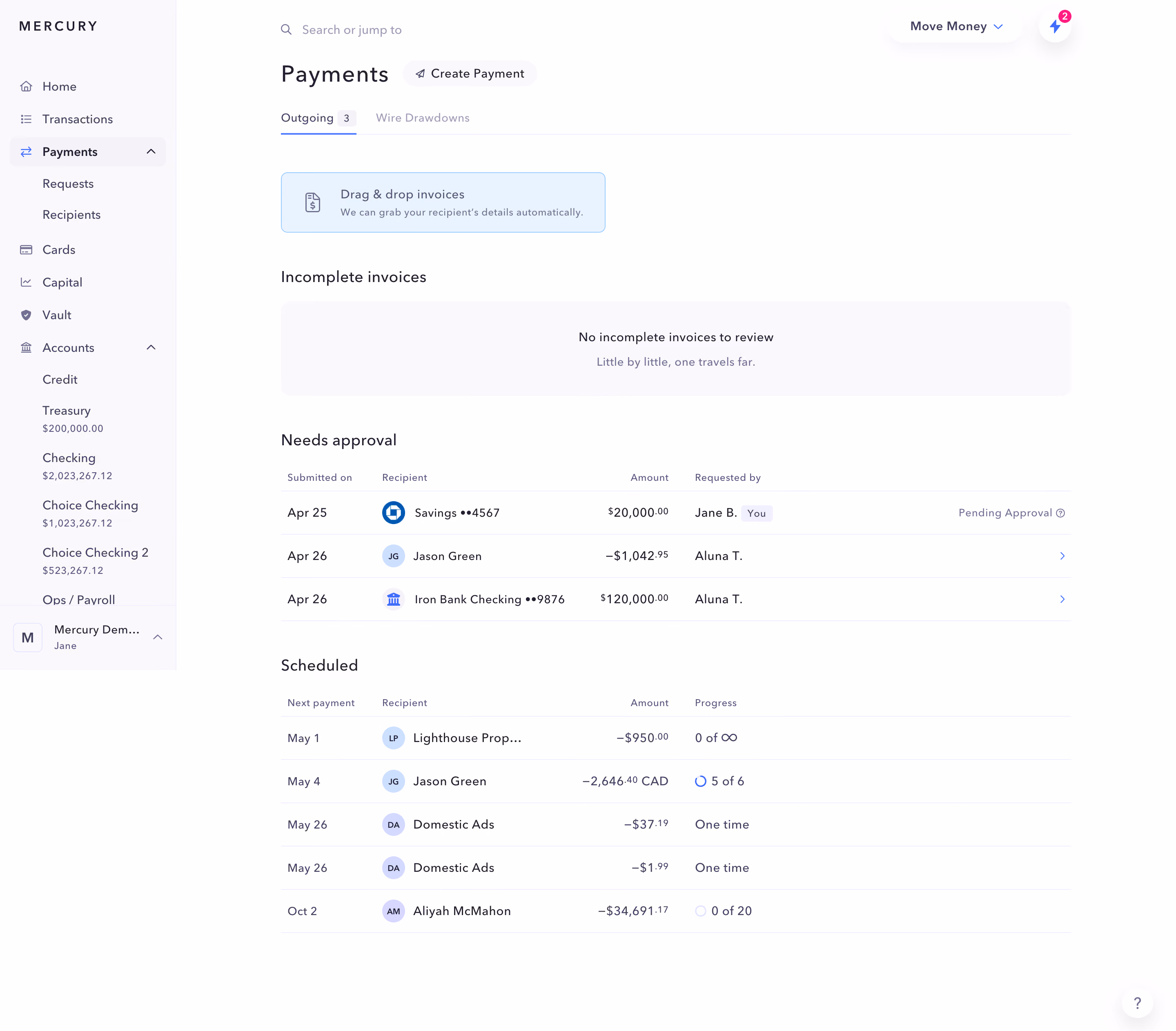Open the Choice Checking $1,023,267.12 account
Viewport: 1176px width, 1031px height.
pyautogui.click(x=90, y=513)
